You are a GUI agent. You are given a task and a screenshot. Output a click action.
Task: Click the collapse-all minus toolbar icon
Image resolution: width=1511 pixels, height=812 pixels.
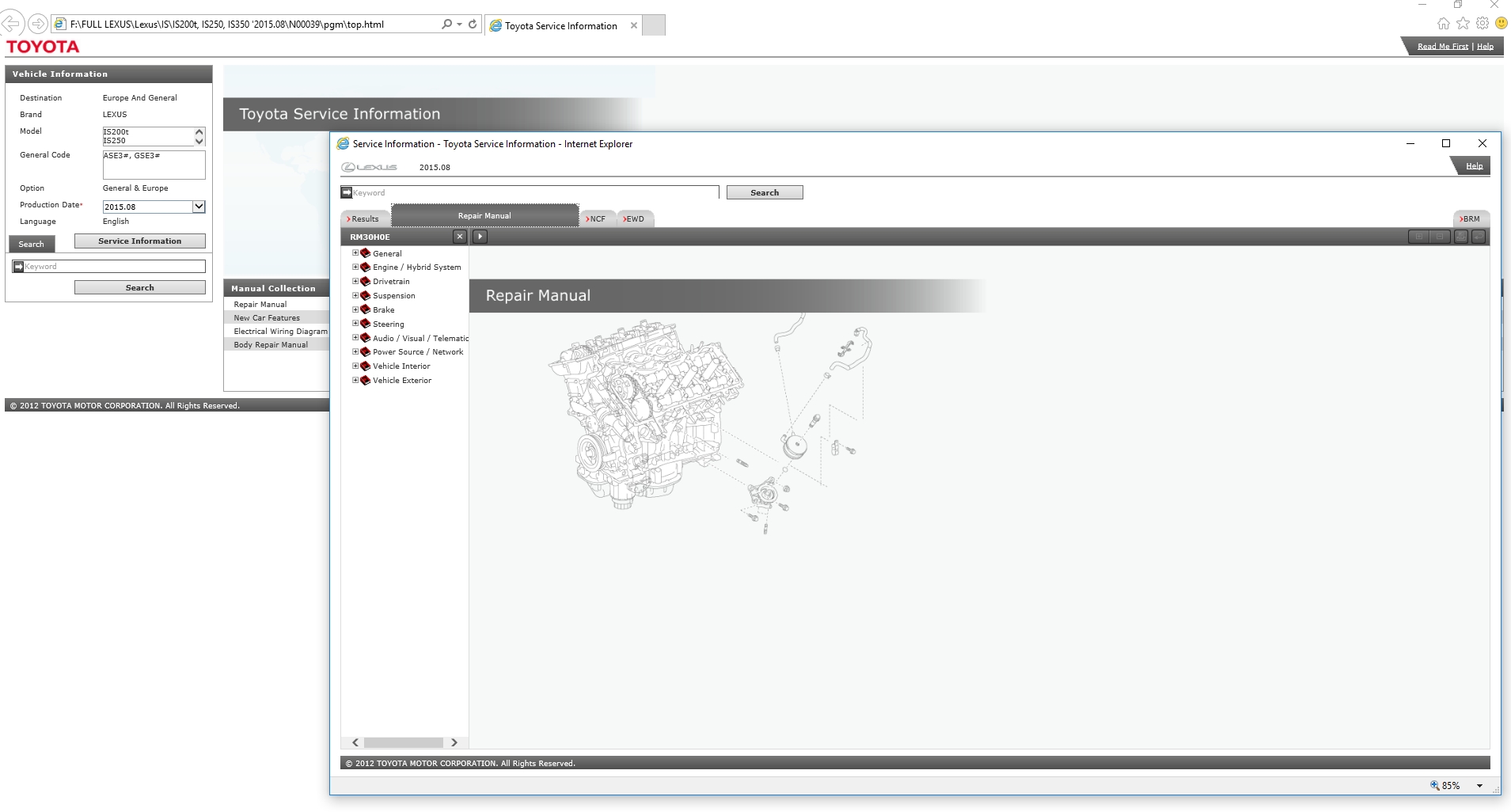pos(1440,237)
